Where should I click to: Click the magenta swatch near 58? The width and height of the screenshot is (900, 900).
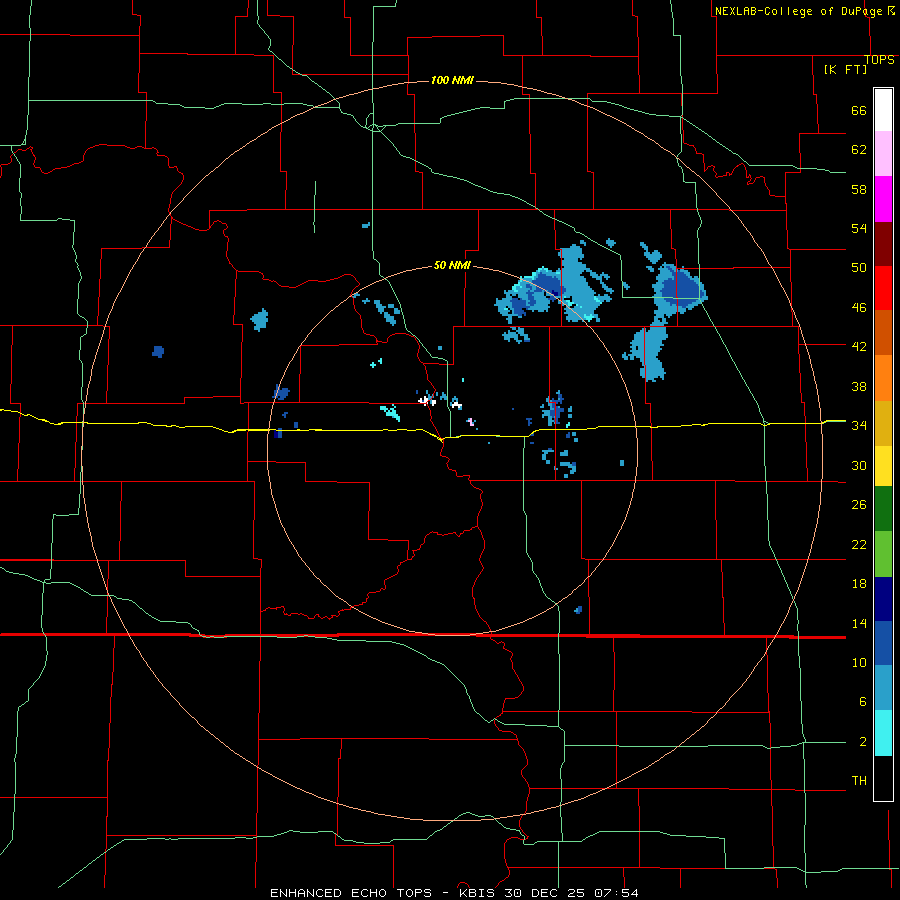[883, 199]
